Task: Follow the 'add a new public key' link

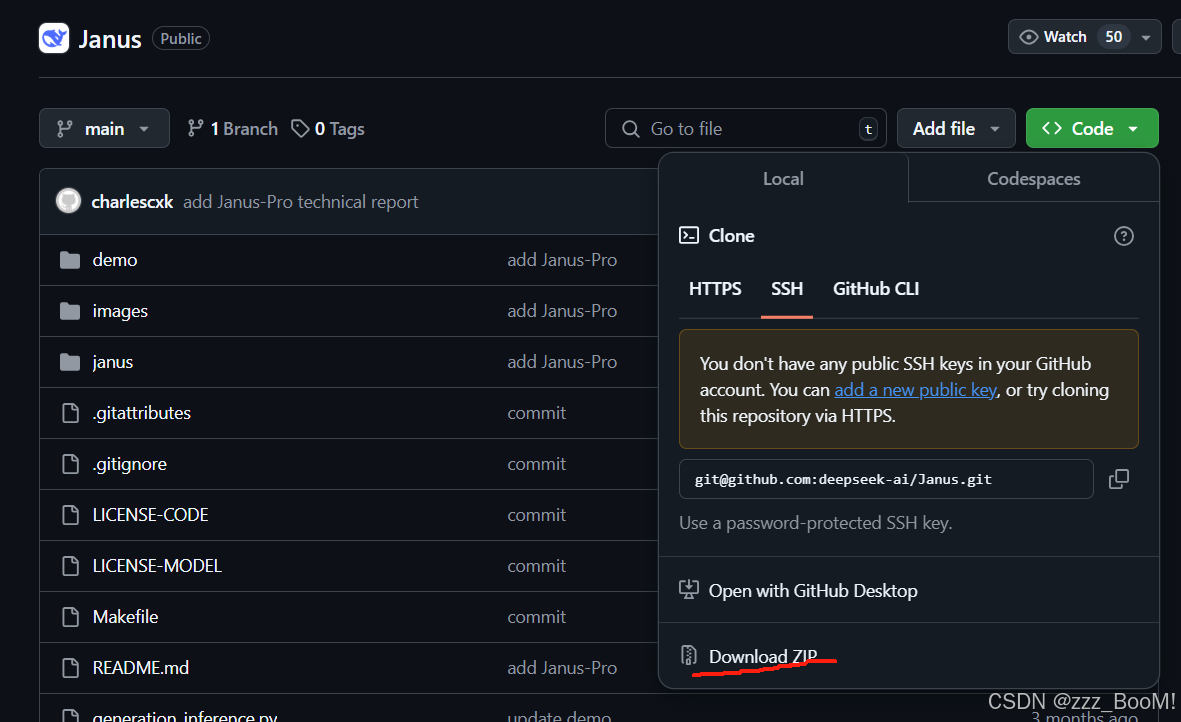Action: click(x=915, y=390)
